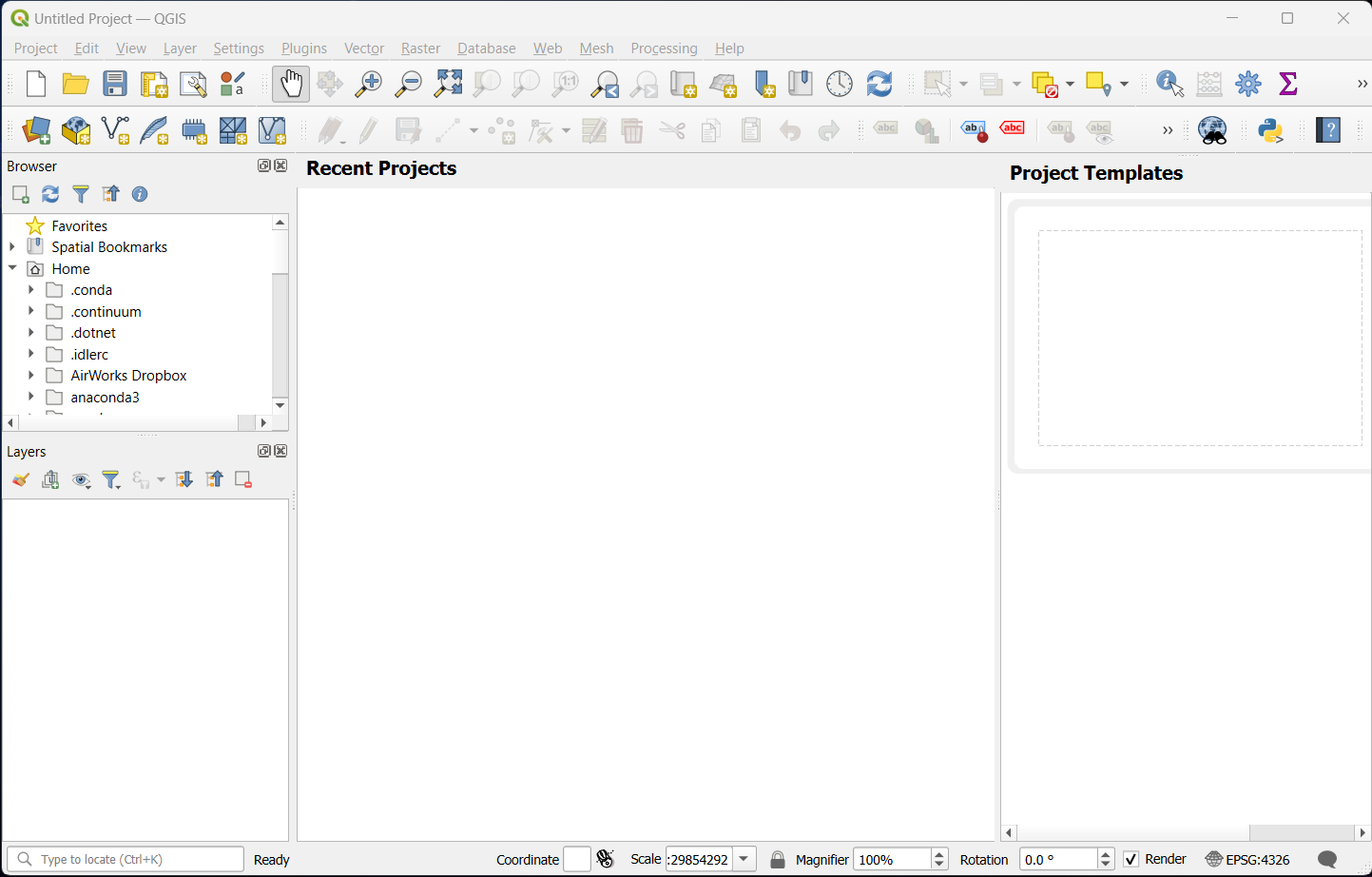The image size is (1372, 877).
Task: Open the Select by Location dropdown arrow
Action: pos(1123,85)
